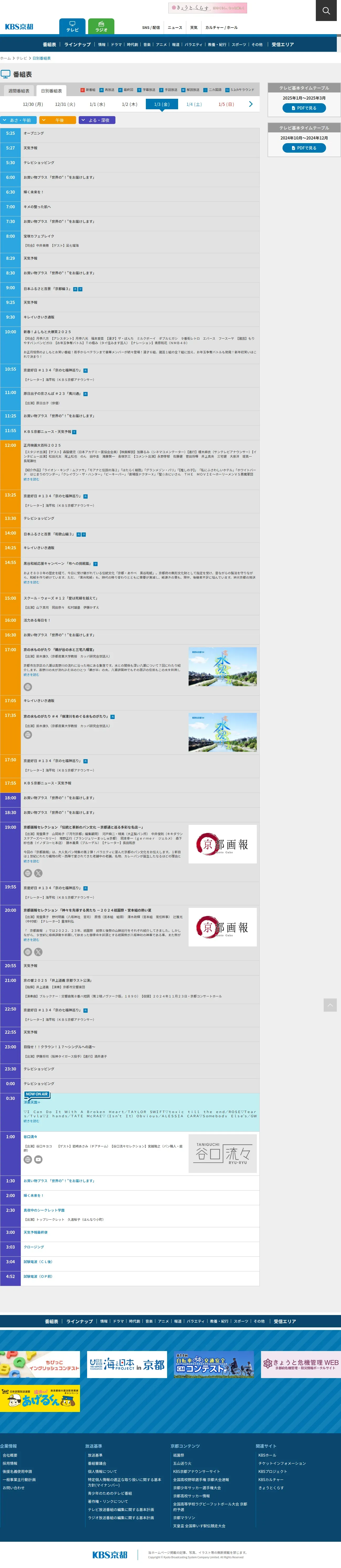The height and width of the screenshot is (1568, 341).
Task: Open YouTube icon for 谷口流々
Action: (x=38, y=1160)
